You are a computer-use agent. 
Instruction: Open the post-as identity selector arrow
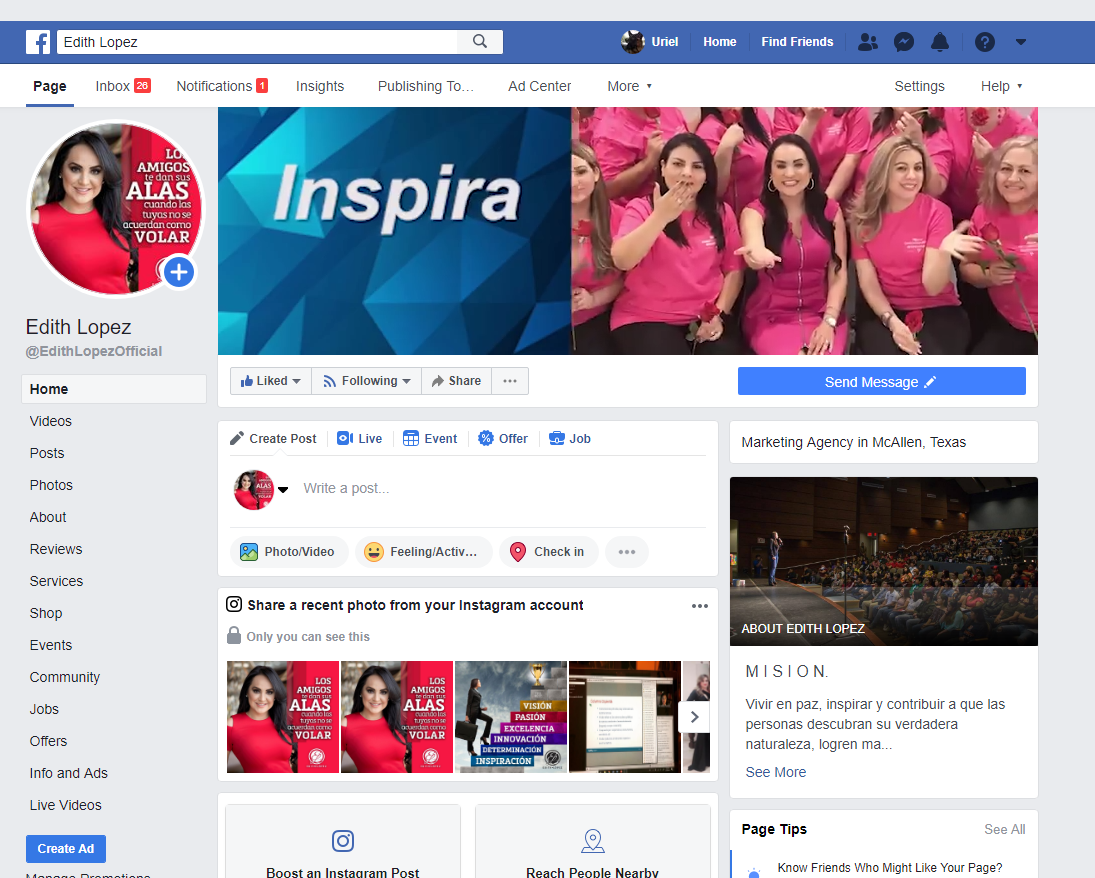pos(283,490)
